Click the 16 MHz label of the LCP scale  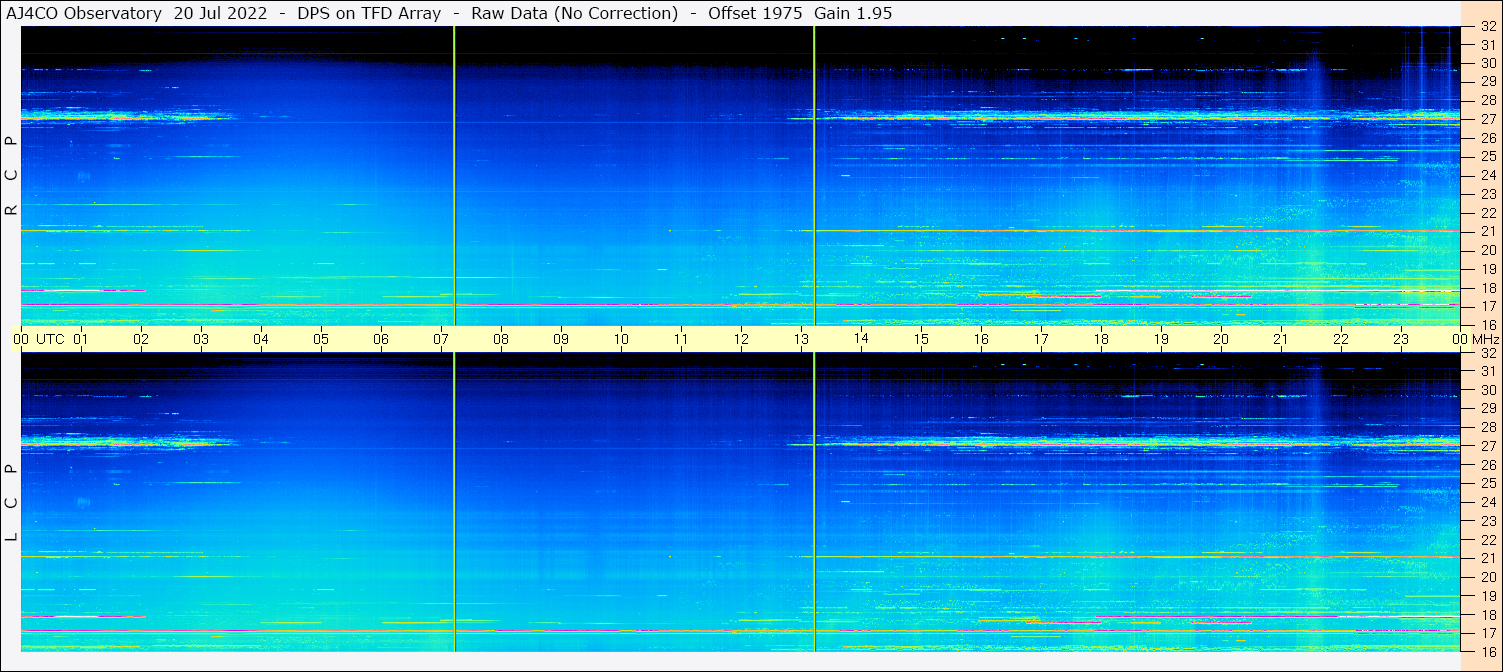[1488, 652]
